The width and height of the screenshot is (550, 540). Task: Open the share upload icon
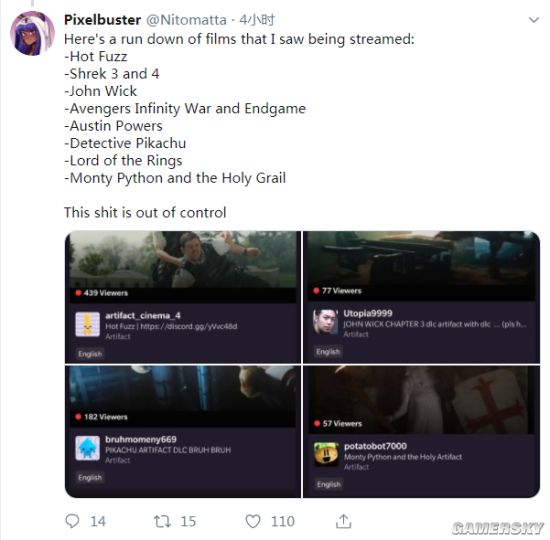point(343,521)
